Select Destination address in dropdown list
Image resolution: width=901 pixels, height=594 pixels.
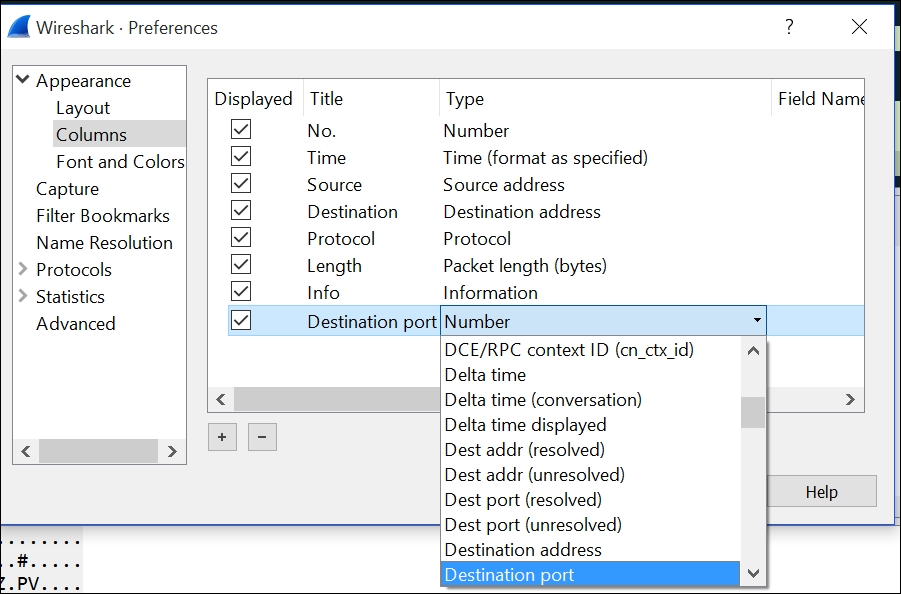591,550
